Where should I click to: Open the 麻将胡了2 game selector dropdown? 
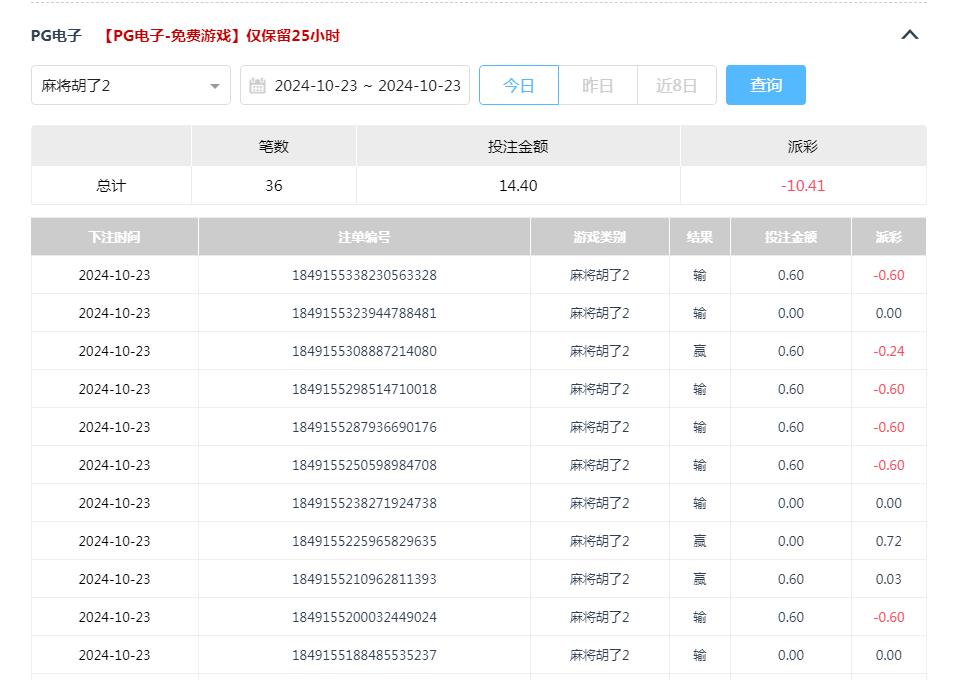pos(120,85)
